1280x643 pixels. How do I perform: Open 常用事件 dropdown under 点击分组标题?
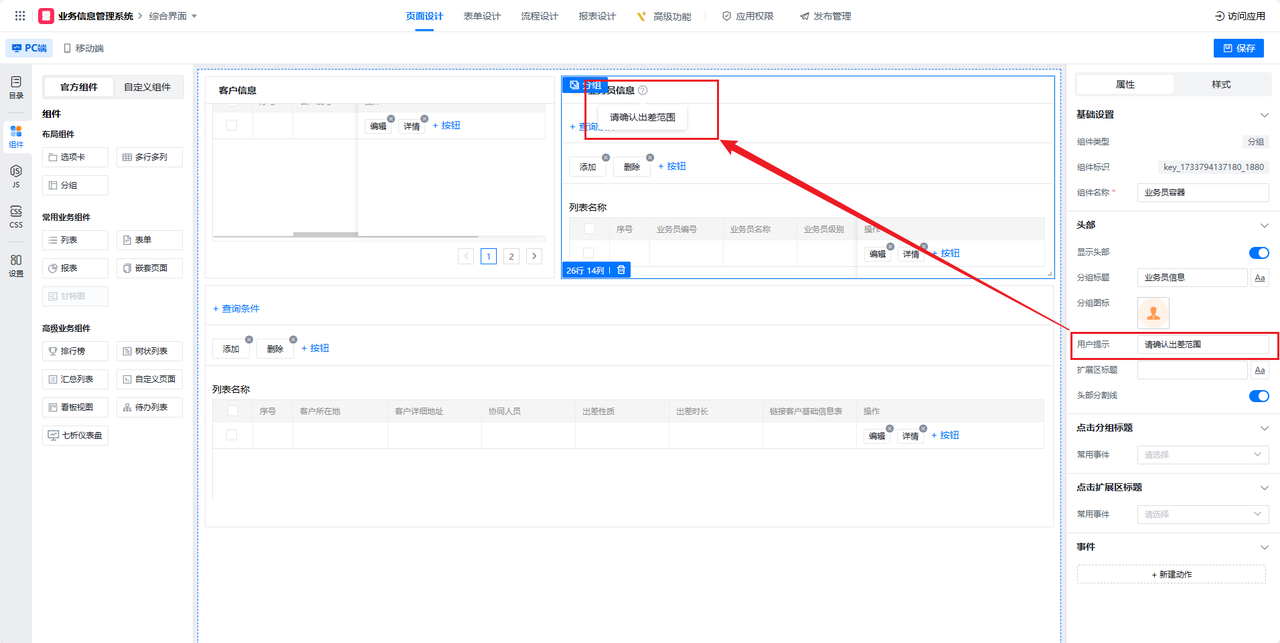(1203, 455)
